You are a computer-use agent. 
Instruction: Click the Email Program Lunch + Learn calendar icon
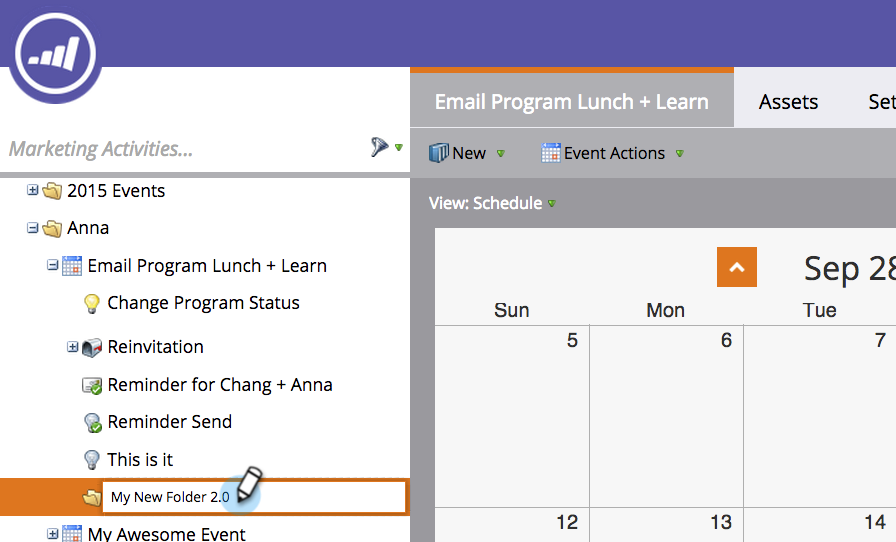pyautogui.click(x=72, y=266)
